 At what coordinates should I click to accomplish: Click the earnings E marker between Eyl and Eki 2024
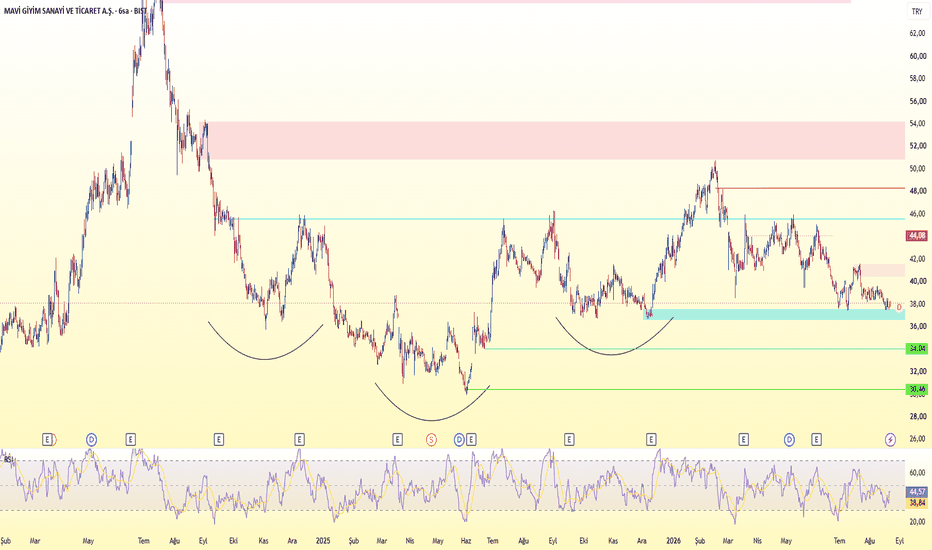coord(219,440)
